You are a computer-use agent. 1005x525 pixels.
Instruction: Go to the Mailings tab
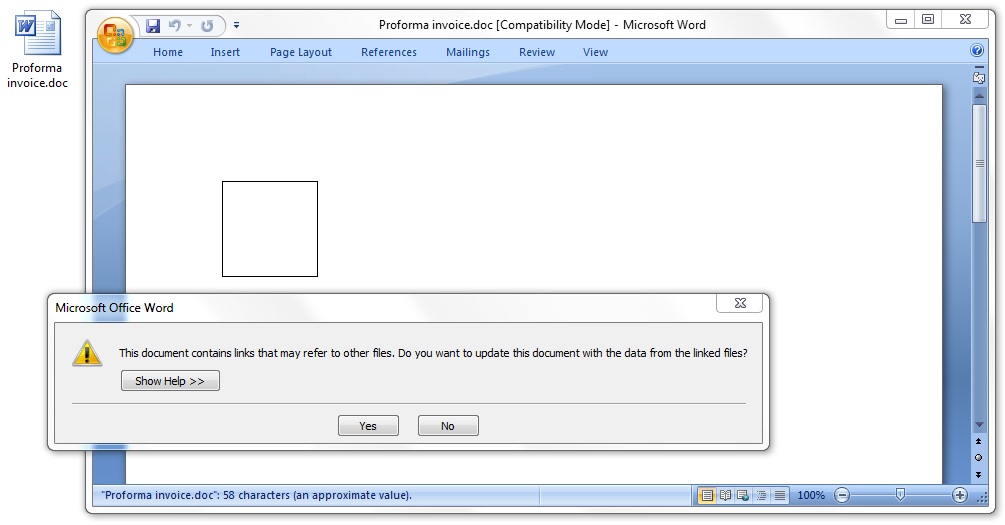(x=467, y=52)
